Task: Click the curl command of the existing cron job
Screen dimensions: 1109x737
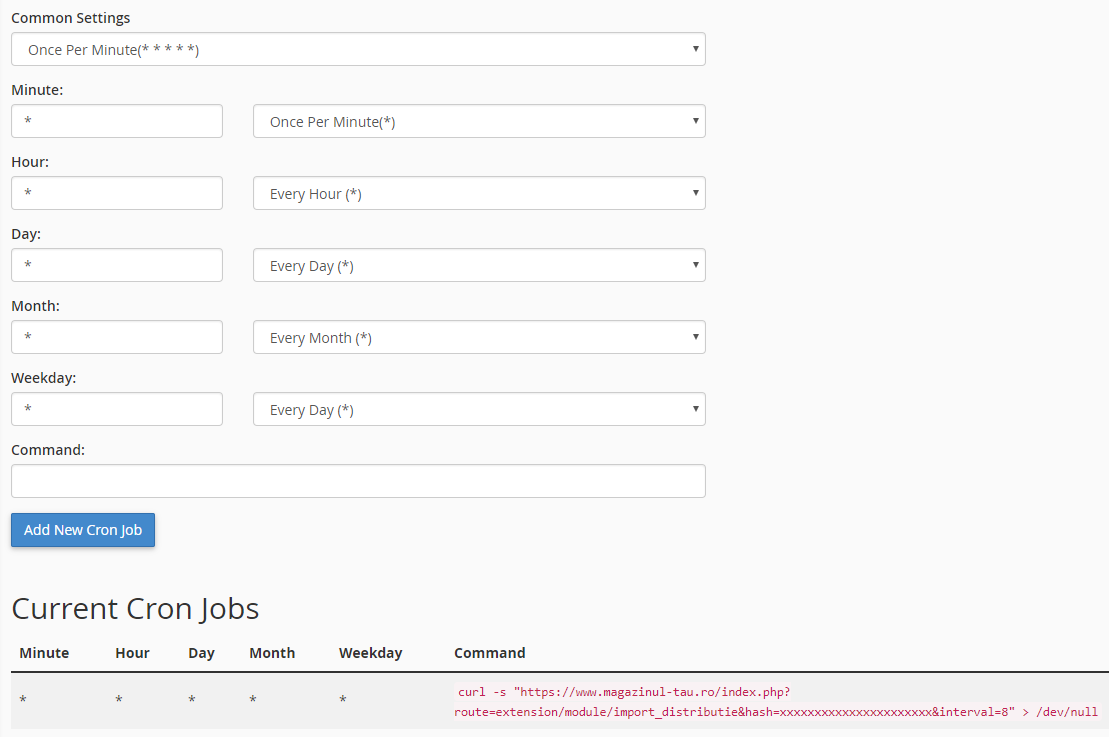Action: [x=775, y=702]
